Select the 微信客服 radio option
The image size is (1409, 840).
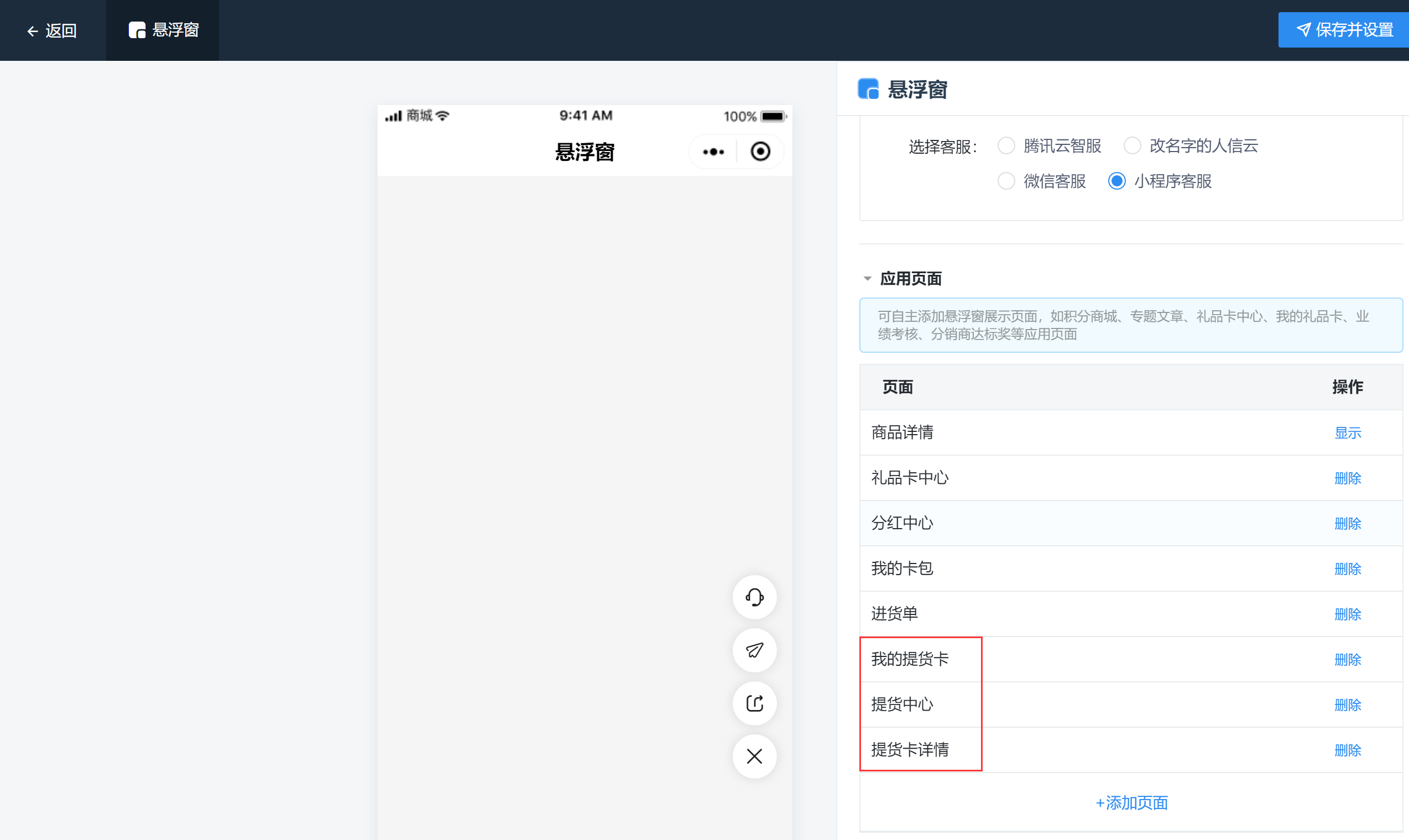(1006, 181)
